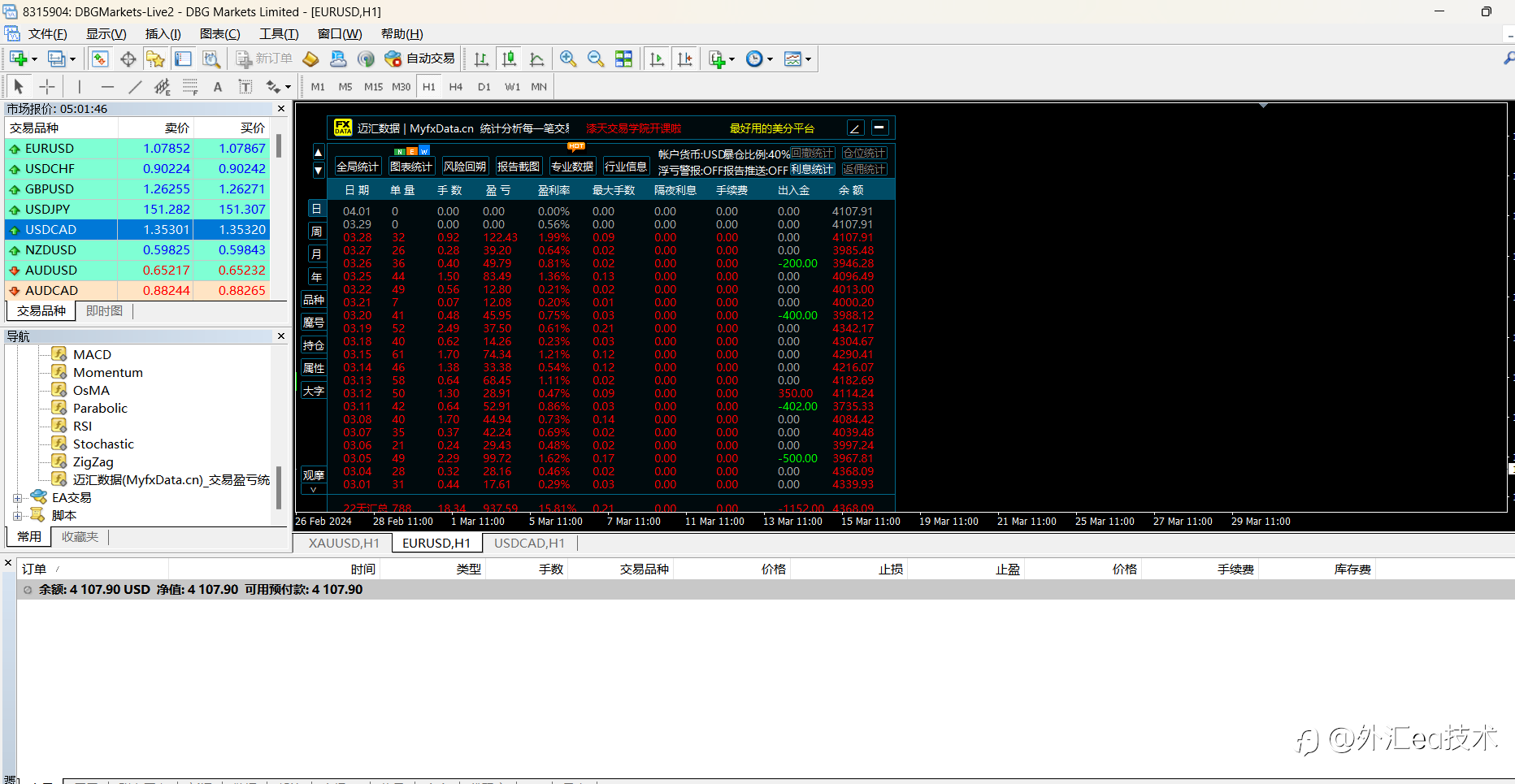1515x784 pixels.
Task: Switch to the 即时图 tab
Action: click(104, 311)
